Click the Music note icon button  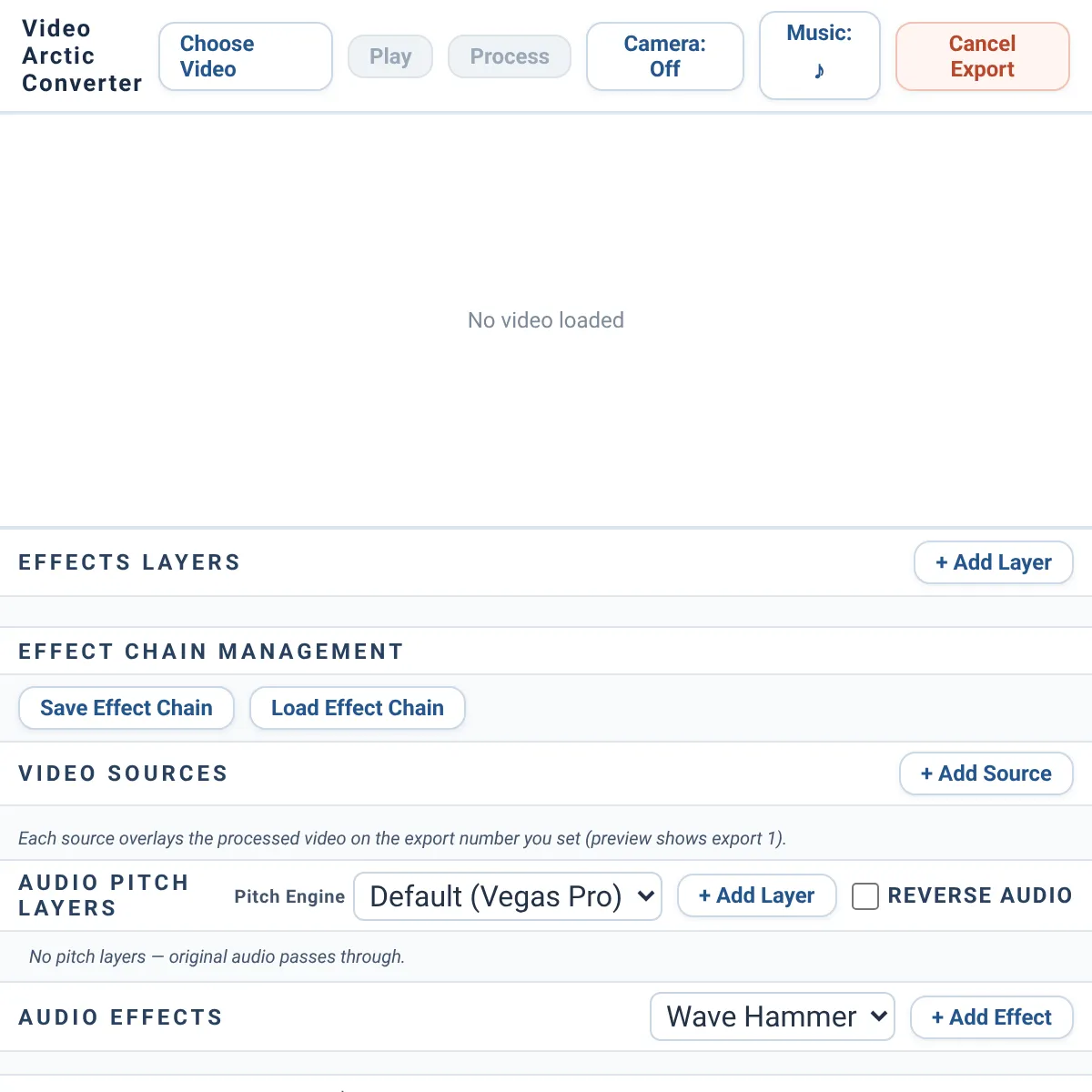point(819,56)
